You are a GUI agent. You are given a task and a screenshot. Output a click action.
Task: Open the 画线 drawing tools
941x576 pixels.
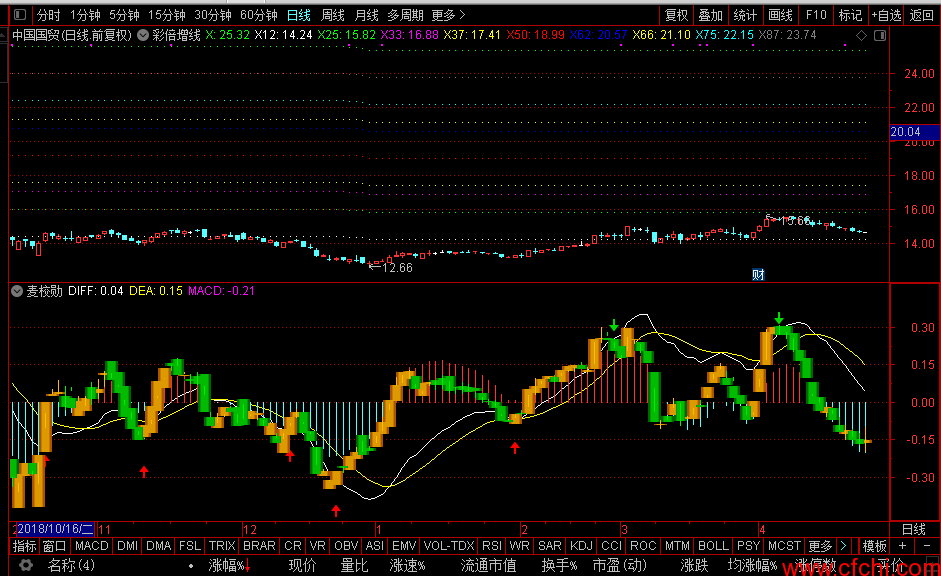pyautogui.click(x=780, y=15)
